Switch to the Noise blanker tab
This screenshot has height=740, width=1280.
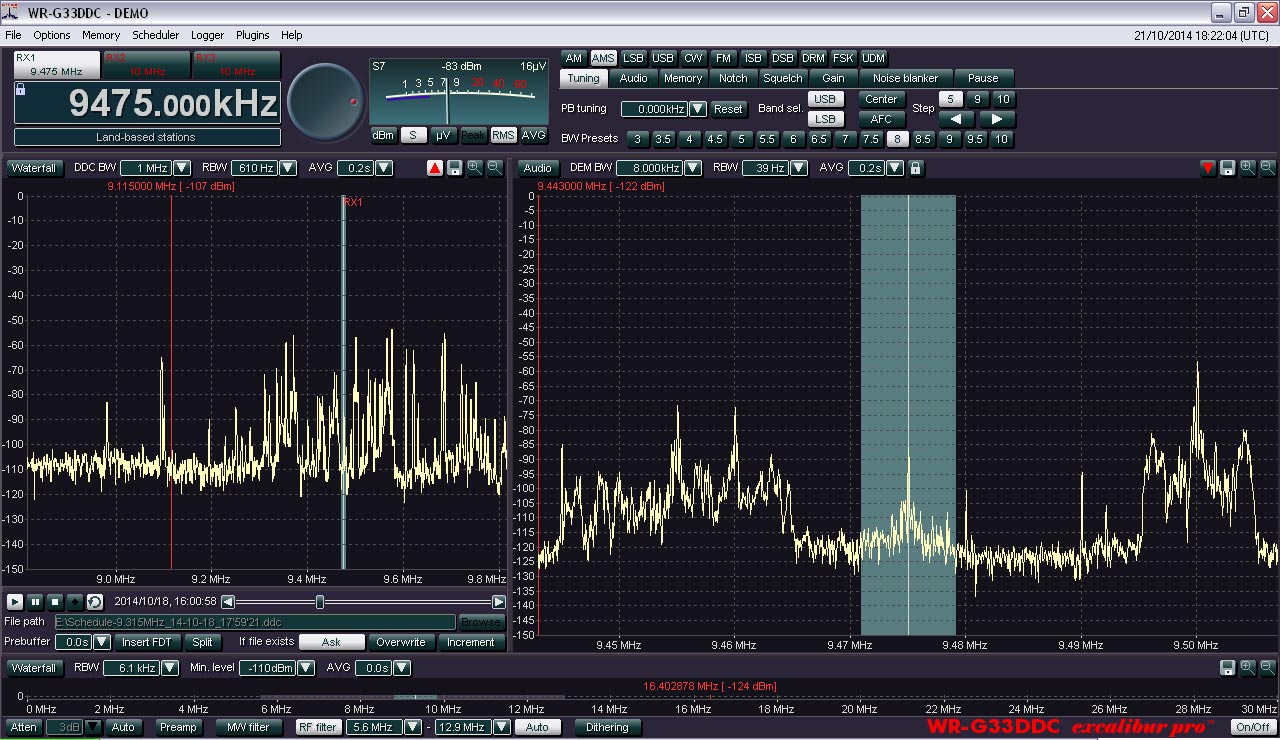(x=905, y=78)
